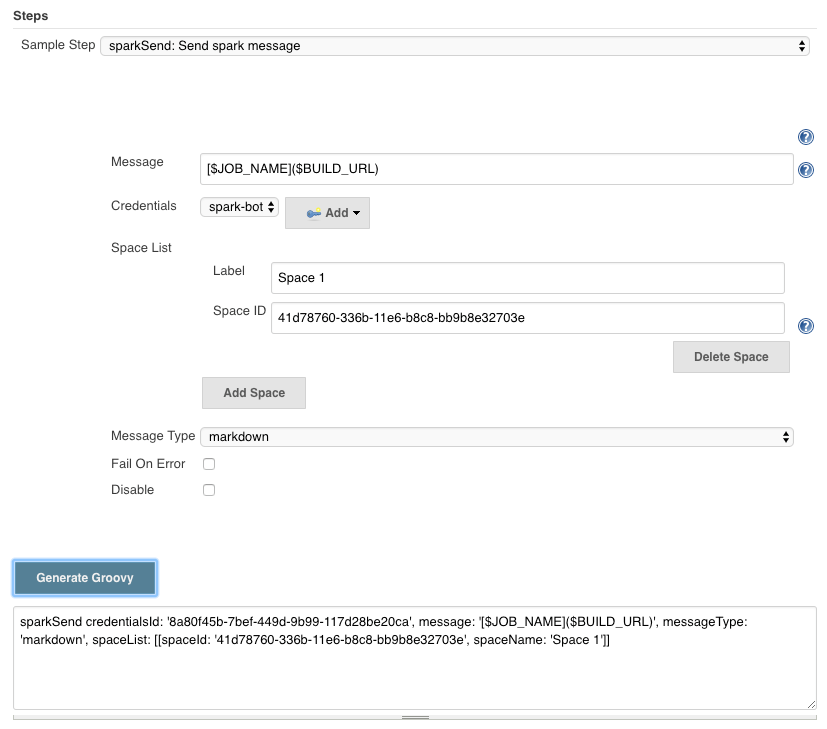This screenshot has height=729, width=827.
Task: Click the Disable label text
Action: pyautogui.click(x=132, y=490)
